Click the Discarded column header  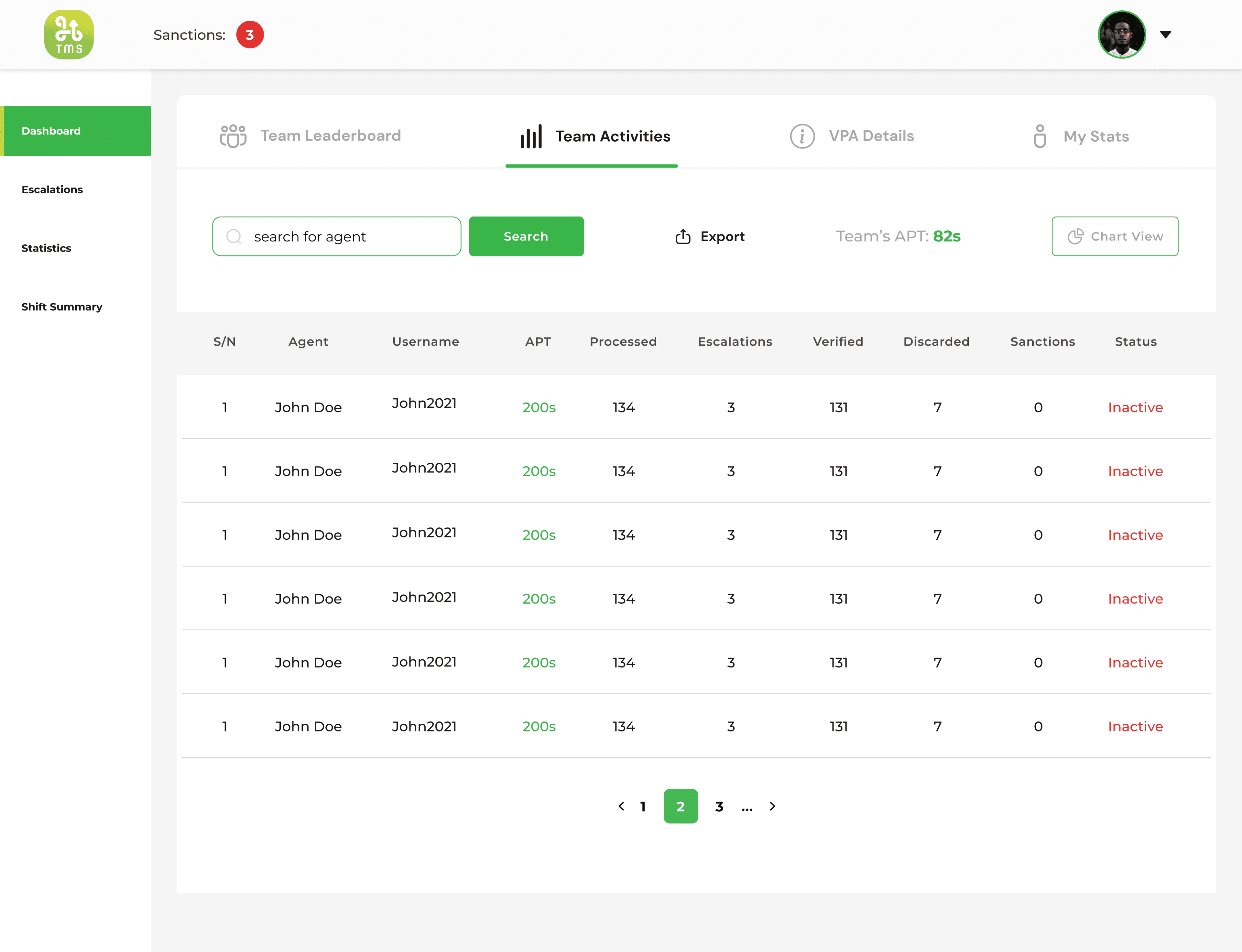936,342
